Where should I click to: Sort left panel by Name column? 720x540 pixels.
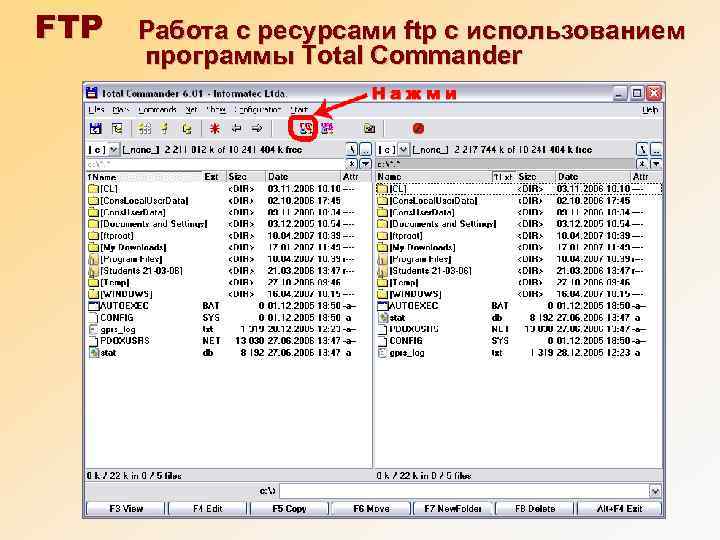144,177
